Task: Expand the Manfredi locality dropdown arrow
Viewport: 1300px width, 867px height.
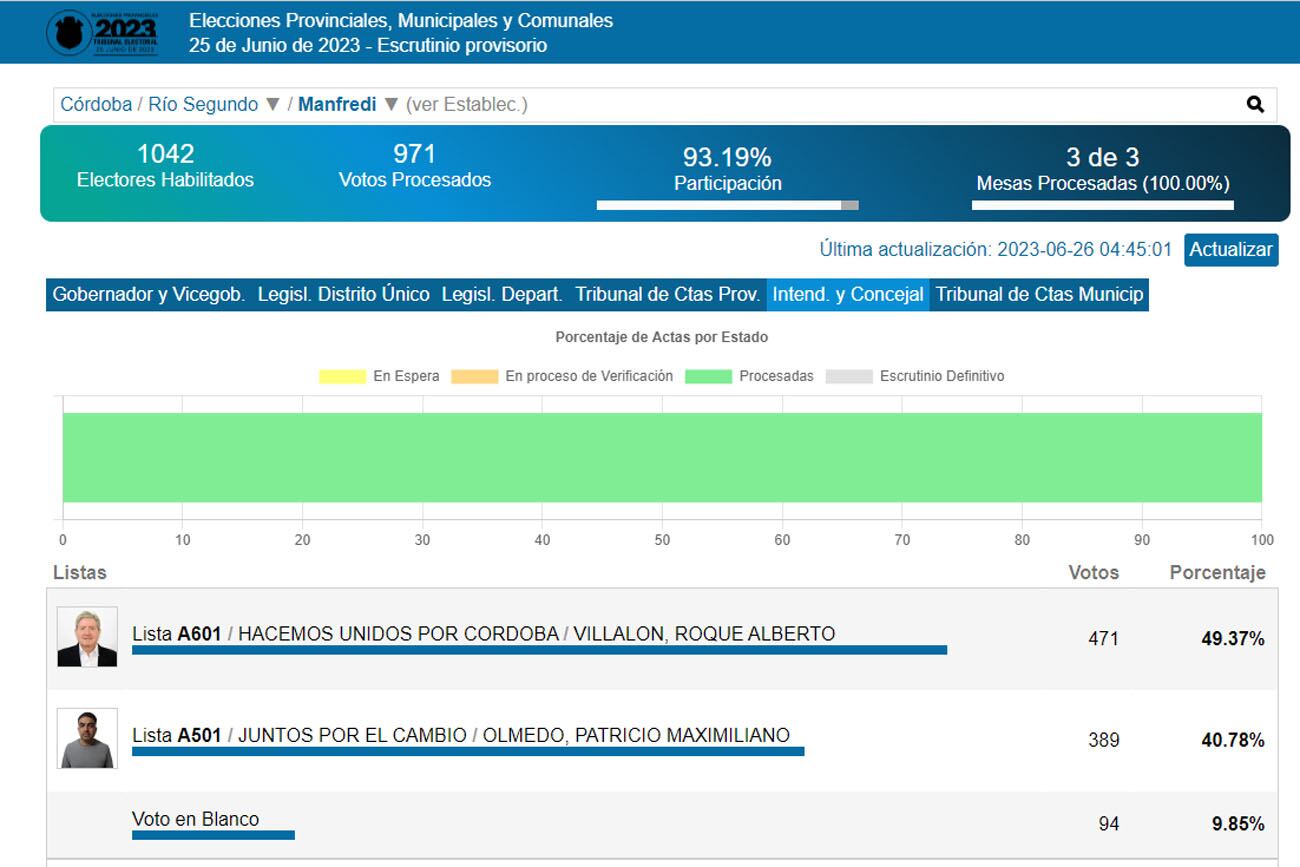Action: click(391, 104)
